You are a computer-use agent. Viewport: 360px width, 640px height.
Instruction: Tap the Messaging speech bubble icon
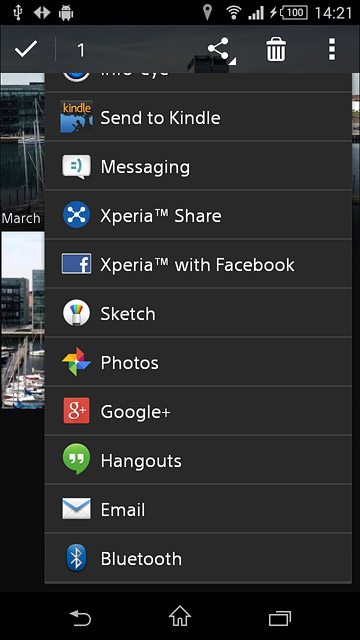[76, 167]
